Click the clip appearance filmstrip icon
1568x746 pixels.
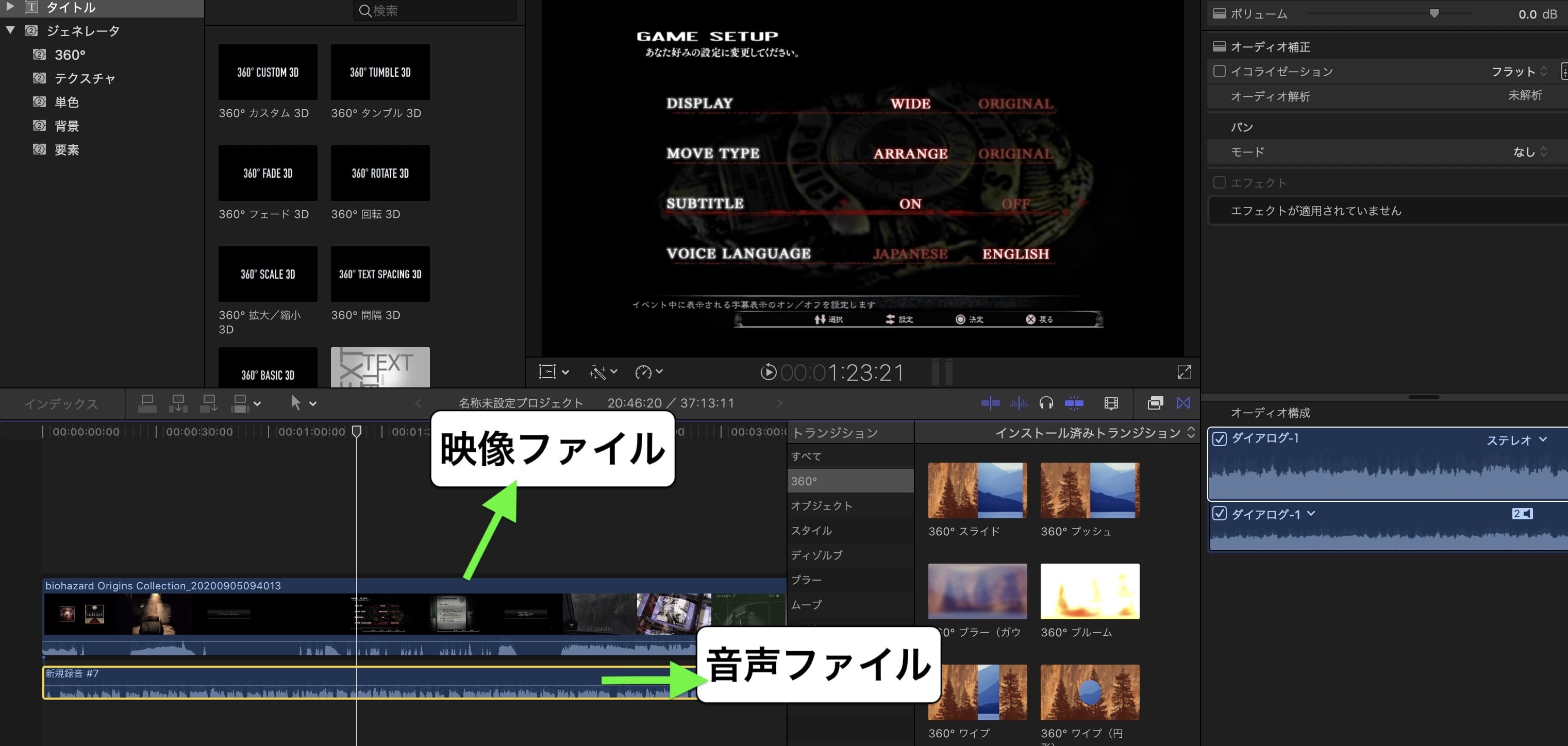[1111, 403]
